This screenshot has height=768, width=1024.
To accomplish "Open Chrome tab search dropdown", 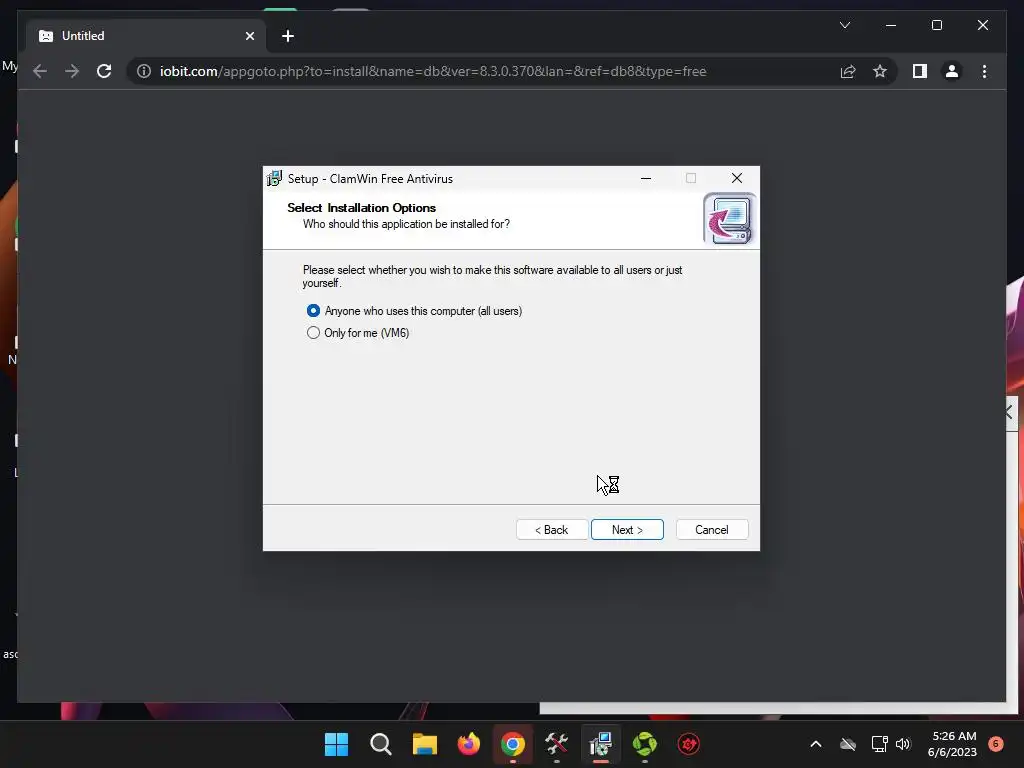I will [844, 25].
